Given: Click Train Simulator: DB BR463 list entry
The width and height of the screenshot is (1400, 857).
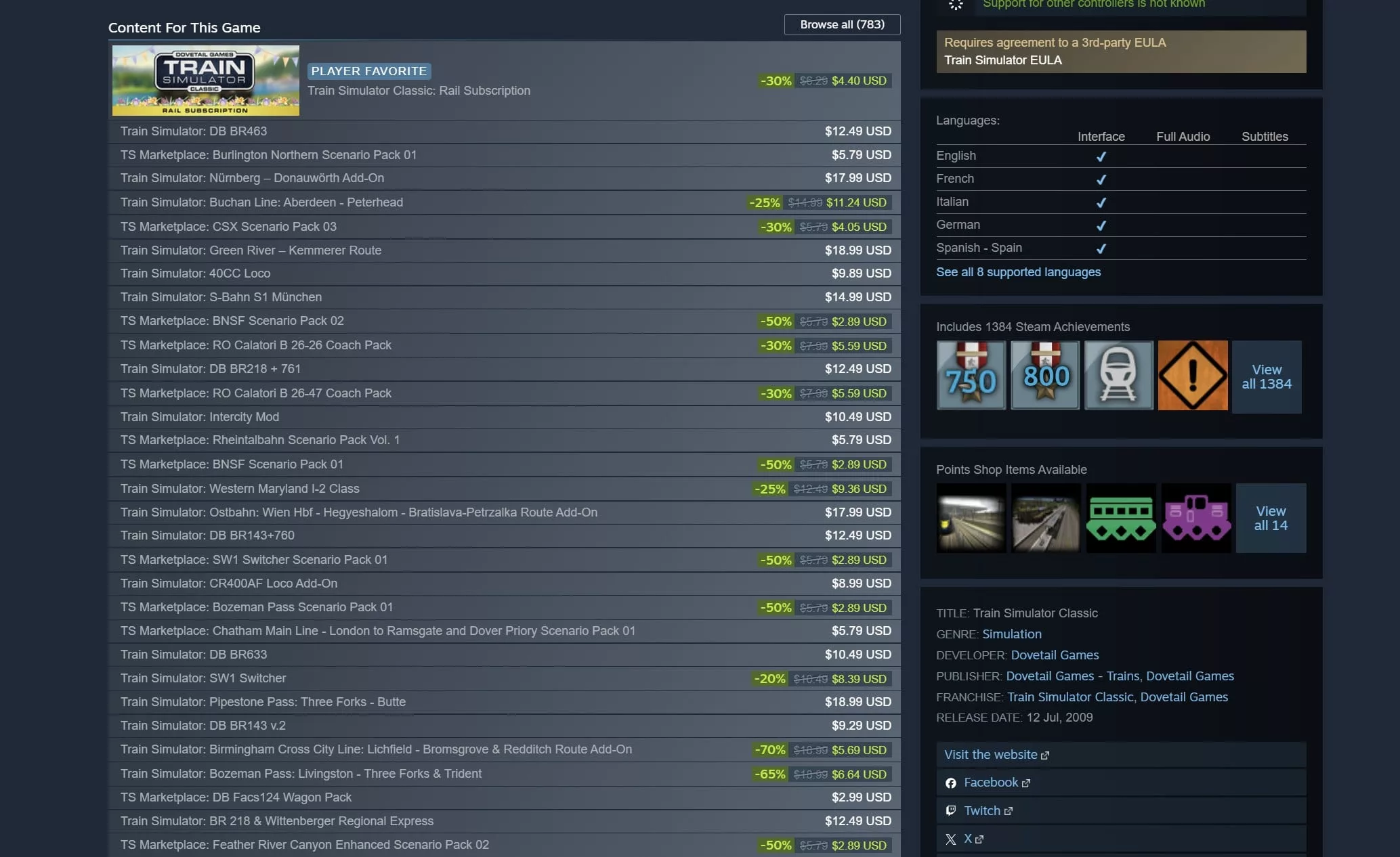Looking at the screenshot, I should [194, 131].
